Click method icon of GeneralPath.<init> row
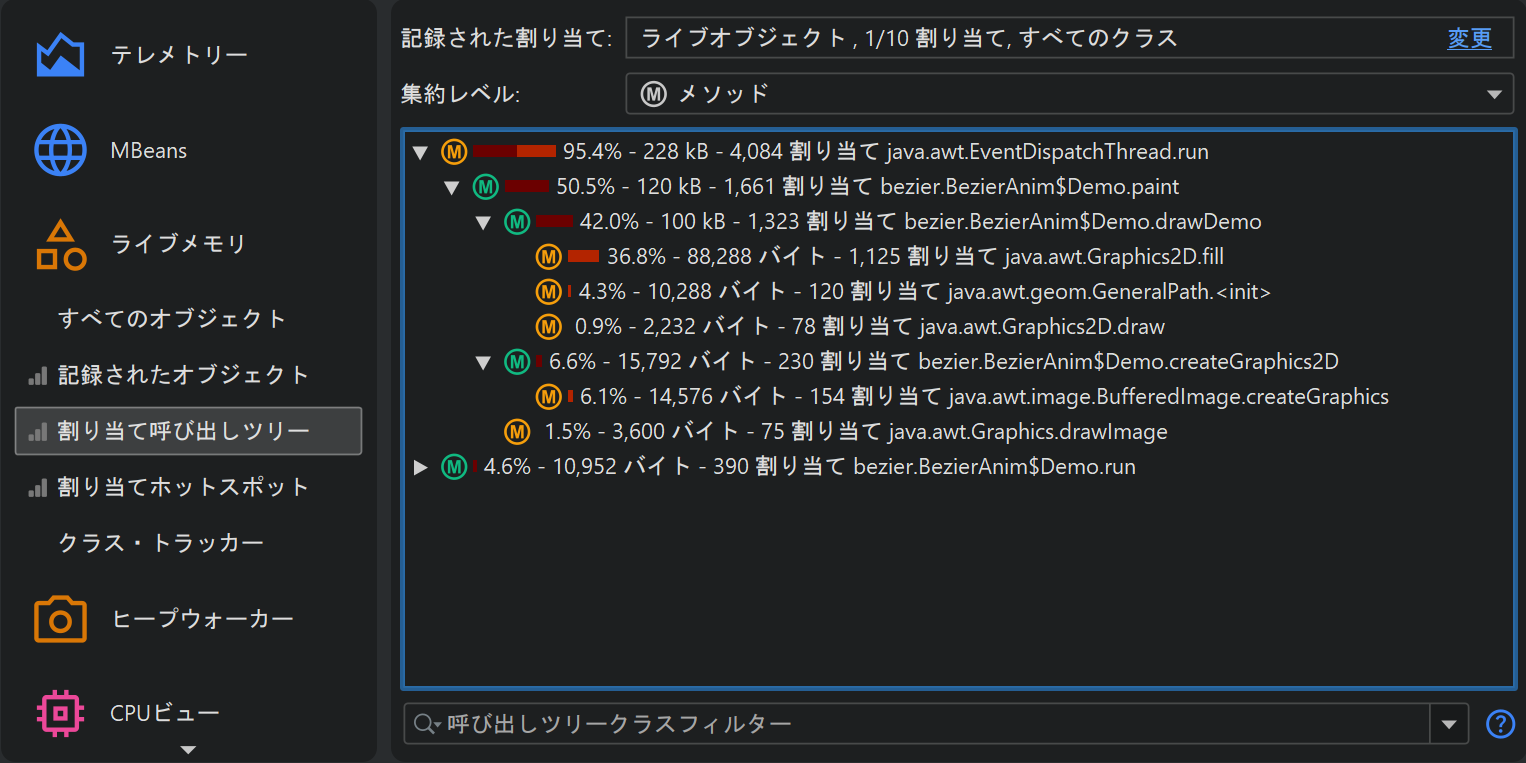1526x763 pixels. click(548, 292)
